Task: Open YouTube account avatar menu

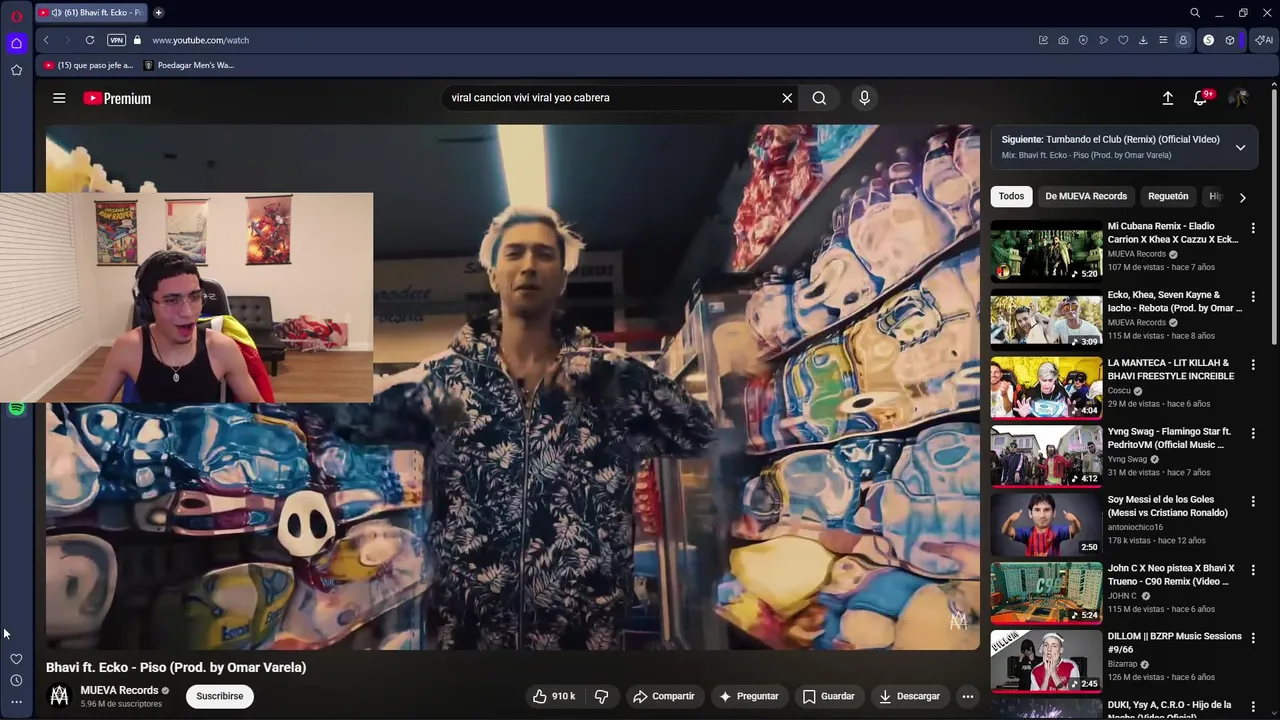Action: point(1238,98)
